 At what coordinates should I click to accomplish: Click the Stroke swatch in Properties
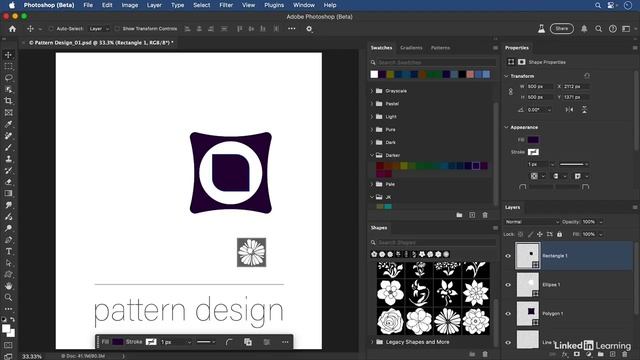pos(533,152)
